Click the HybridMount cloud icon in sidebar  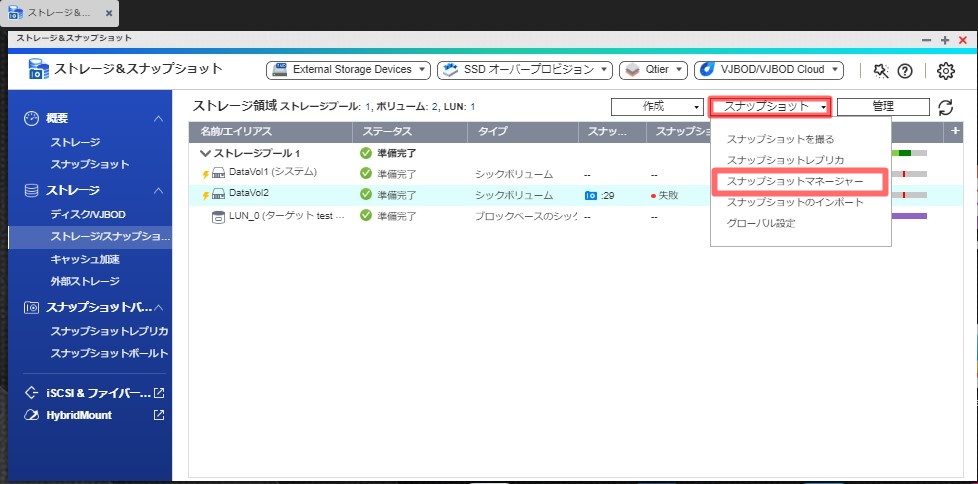pyautogui.click(x=31, y=415)
